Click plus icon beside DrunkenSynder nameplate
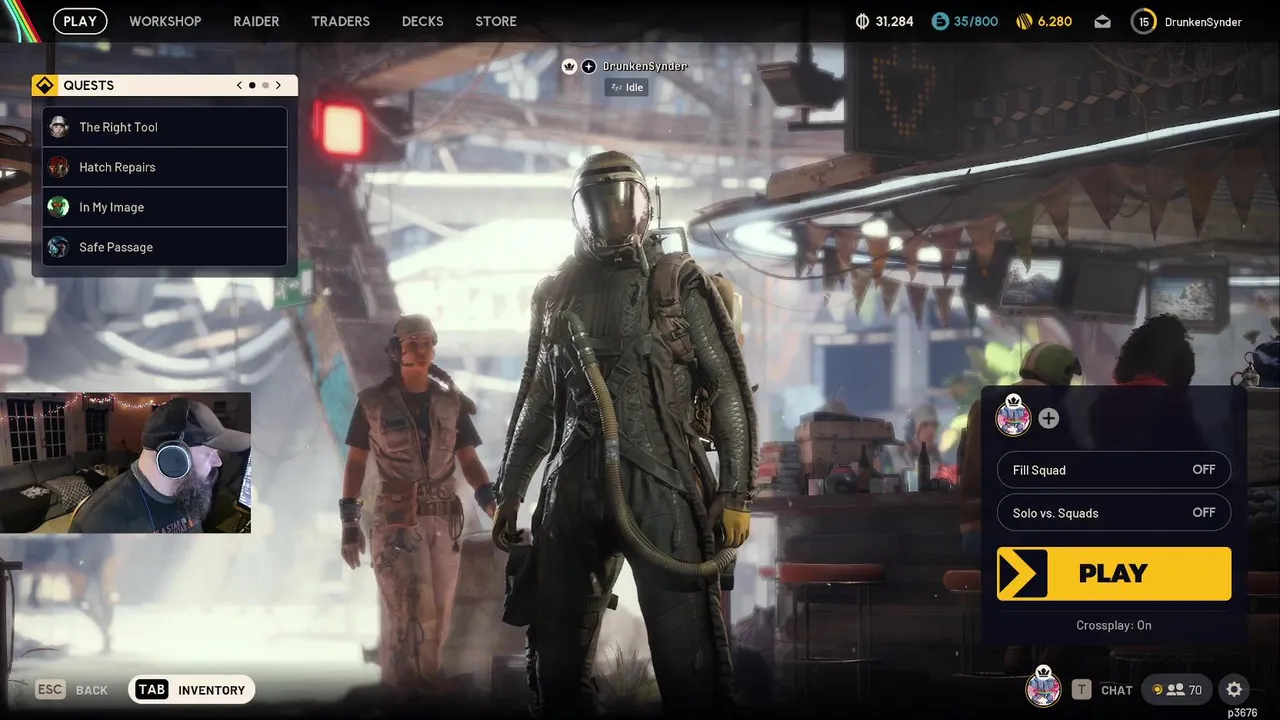Screen dimensions: 1280x720 click(589, 66)
